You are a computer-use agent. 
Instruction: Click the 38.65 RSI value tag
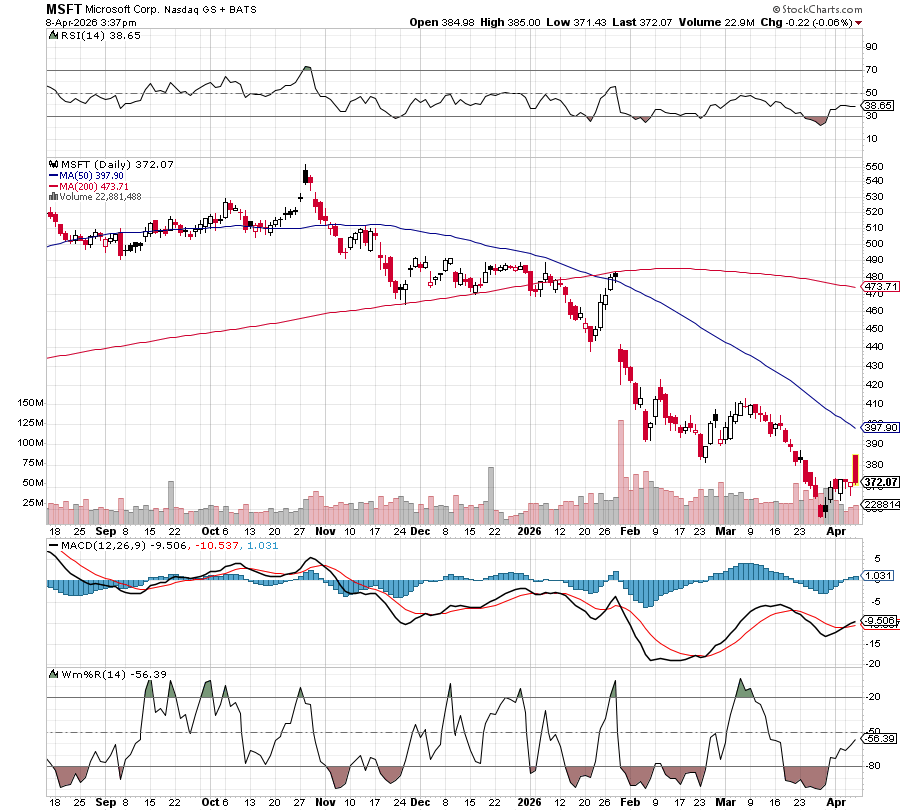coord(879,105)
